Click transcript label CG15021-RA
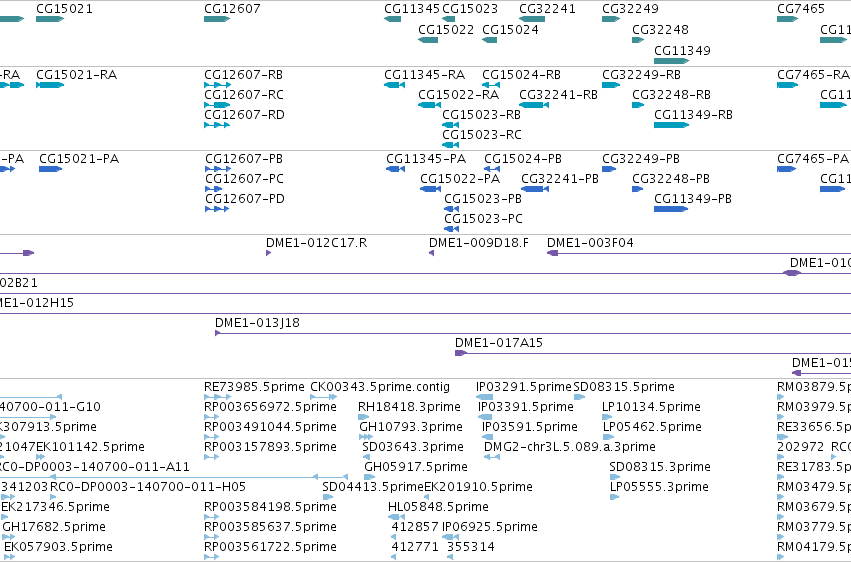This screenshot has height=562, width=851. pyautogui.click(x=77, y=74)
